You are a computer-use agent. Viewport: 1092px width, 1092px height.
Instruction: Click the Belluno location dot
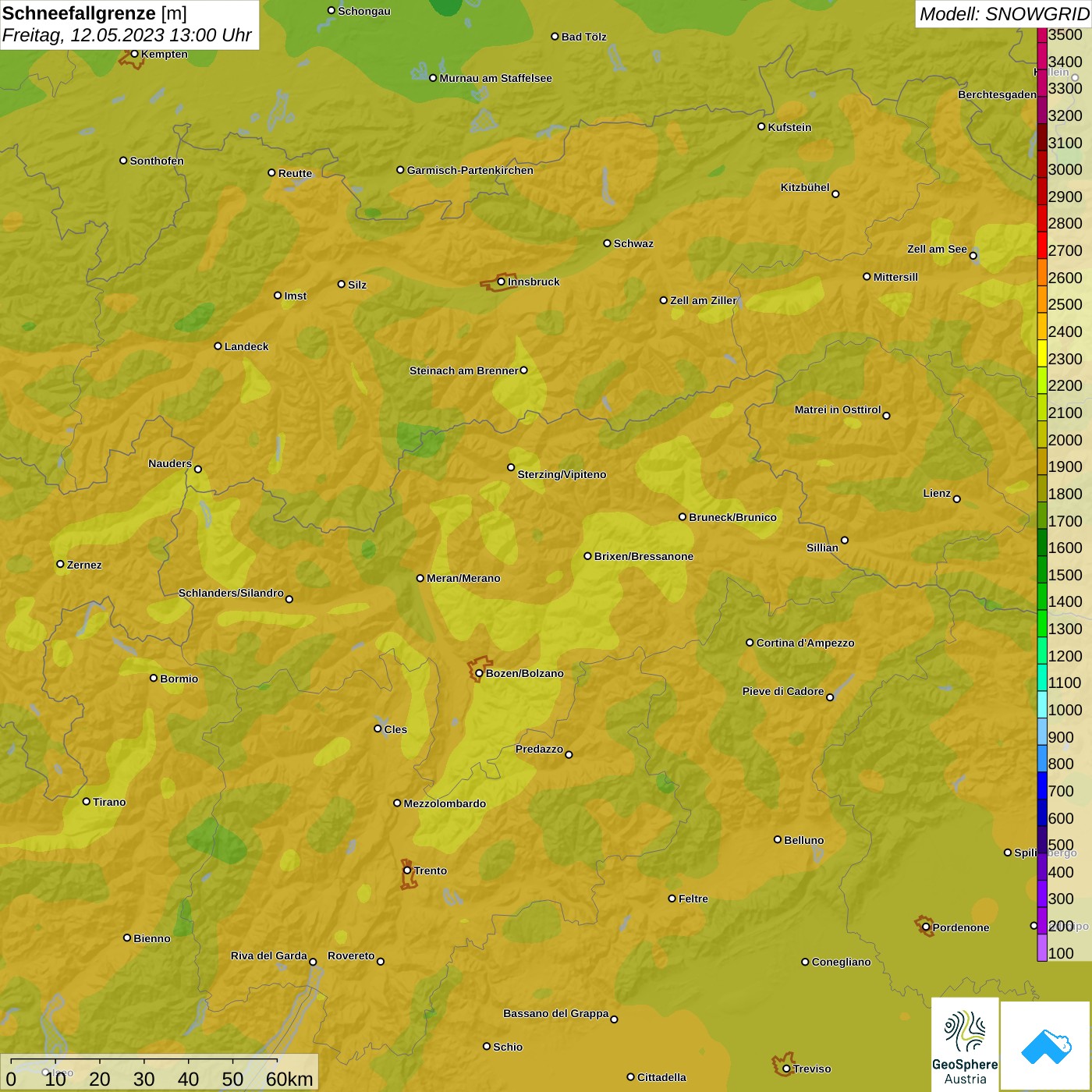pos(777,839)
